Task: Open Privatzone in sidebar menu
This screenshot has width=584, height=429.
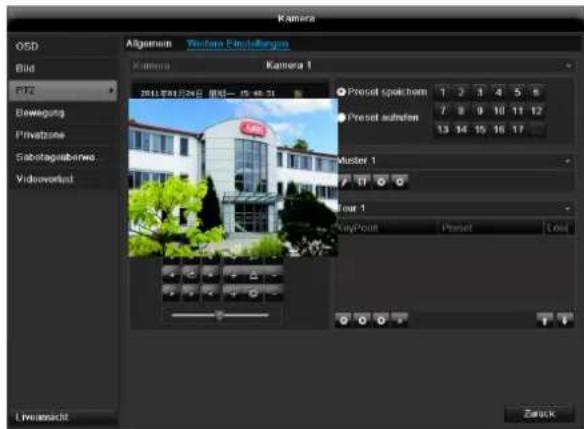Action: (63, 135)
